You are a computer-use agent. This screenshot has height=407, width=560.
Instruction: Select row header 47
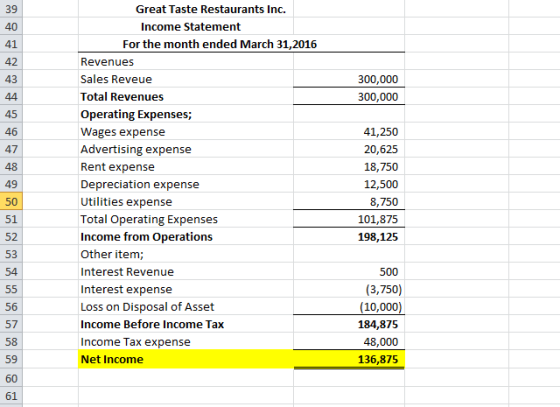point(11,149)
